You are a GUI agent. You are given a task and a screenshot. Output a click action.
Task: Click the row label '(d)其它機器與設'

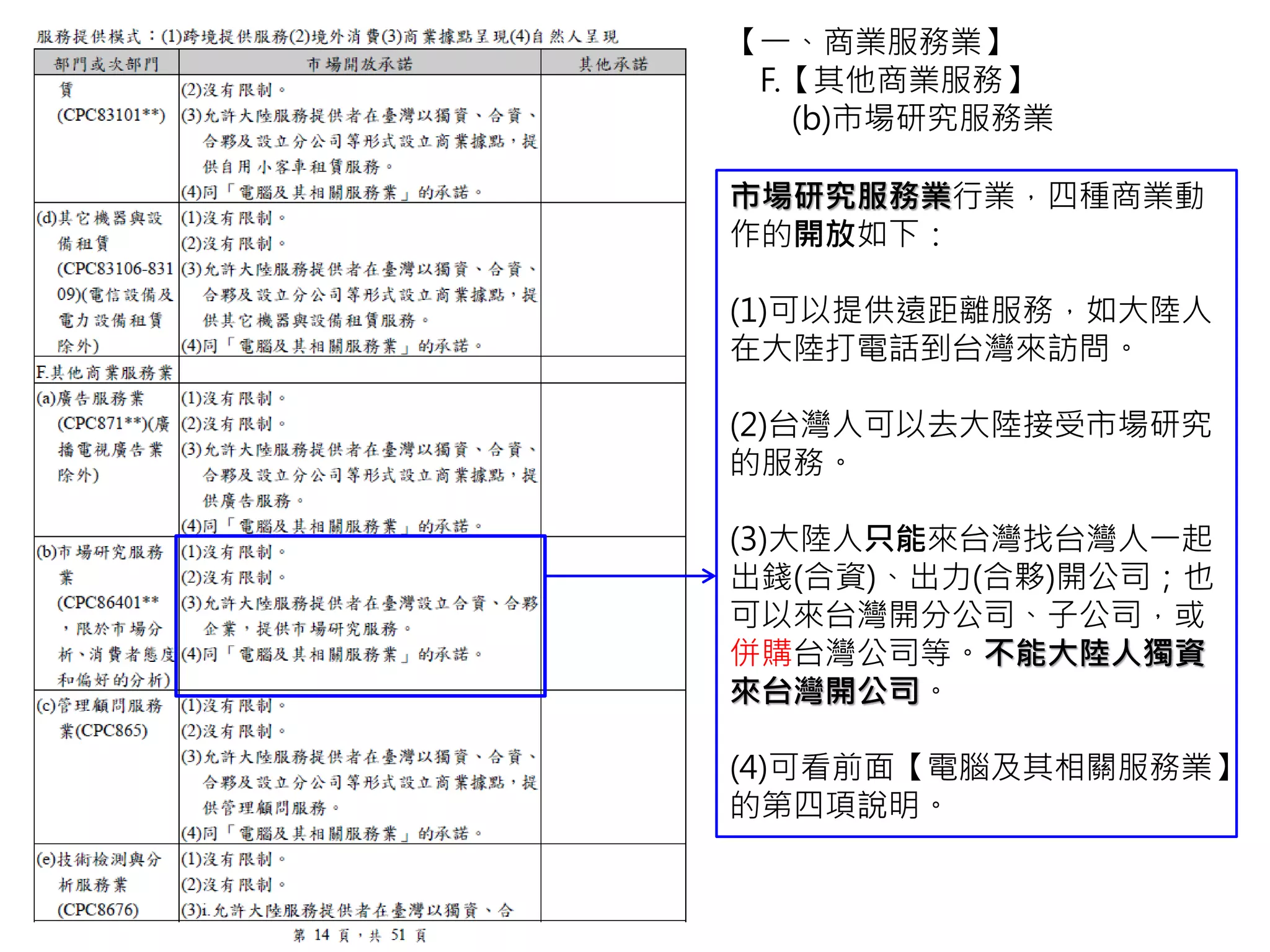(99, 218)
